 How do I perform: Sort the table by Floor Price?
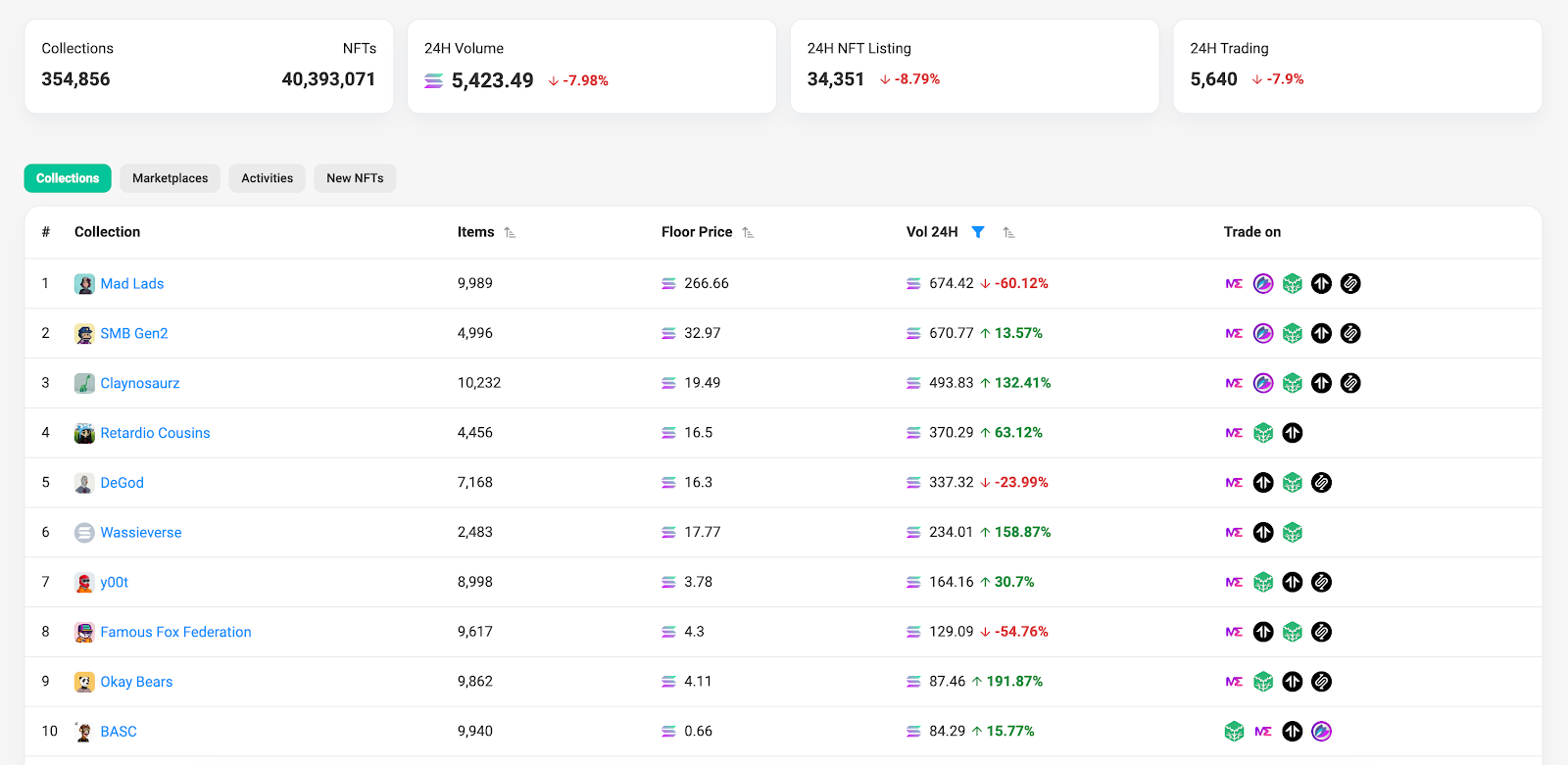[x=748, y=233]
